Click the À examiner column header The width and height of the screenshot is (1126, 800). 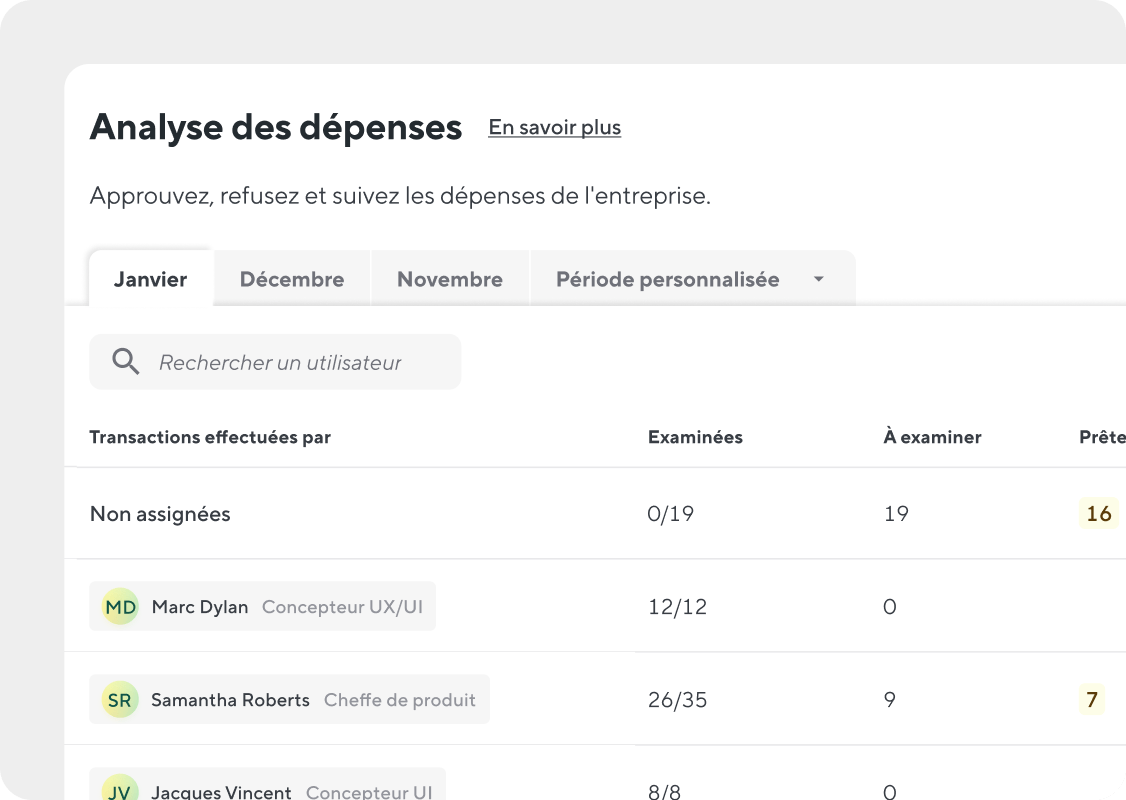932,437
